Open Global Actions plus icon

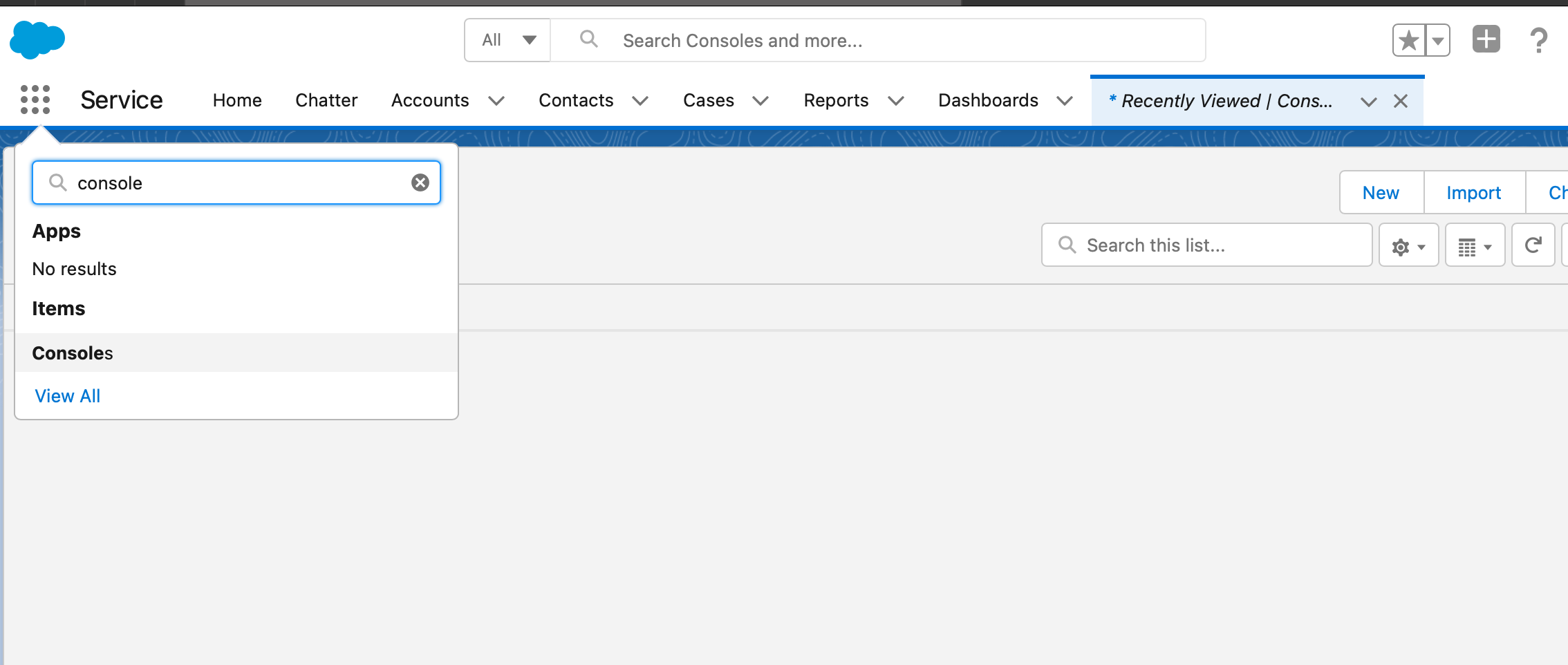[1486, 39]
